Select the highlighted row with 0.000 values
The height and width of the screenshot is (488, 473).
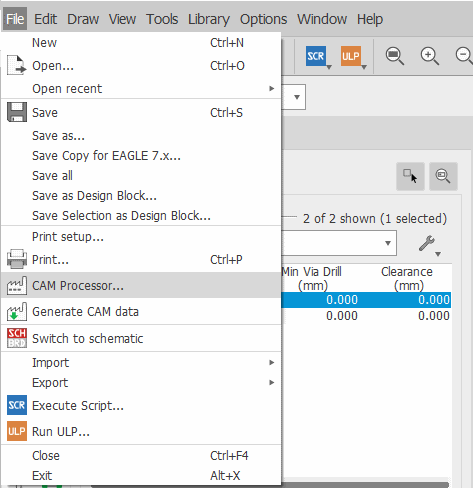(x=366, y=300)
